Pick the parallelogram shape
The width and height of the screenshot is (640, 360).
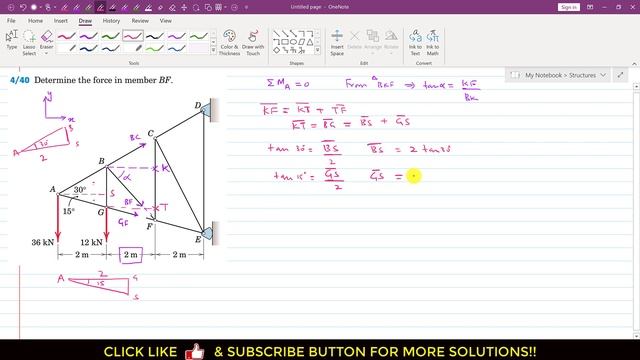(x=302, y=42)
